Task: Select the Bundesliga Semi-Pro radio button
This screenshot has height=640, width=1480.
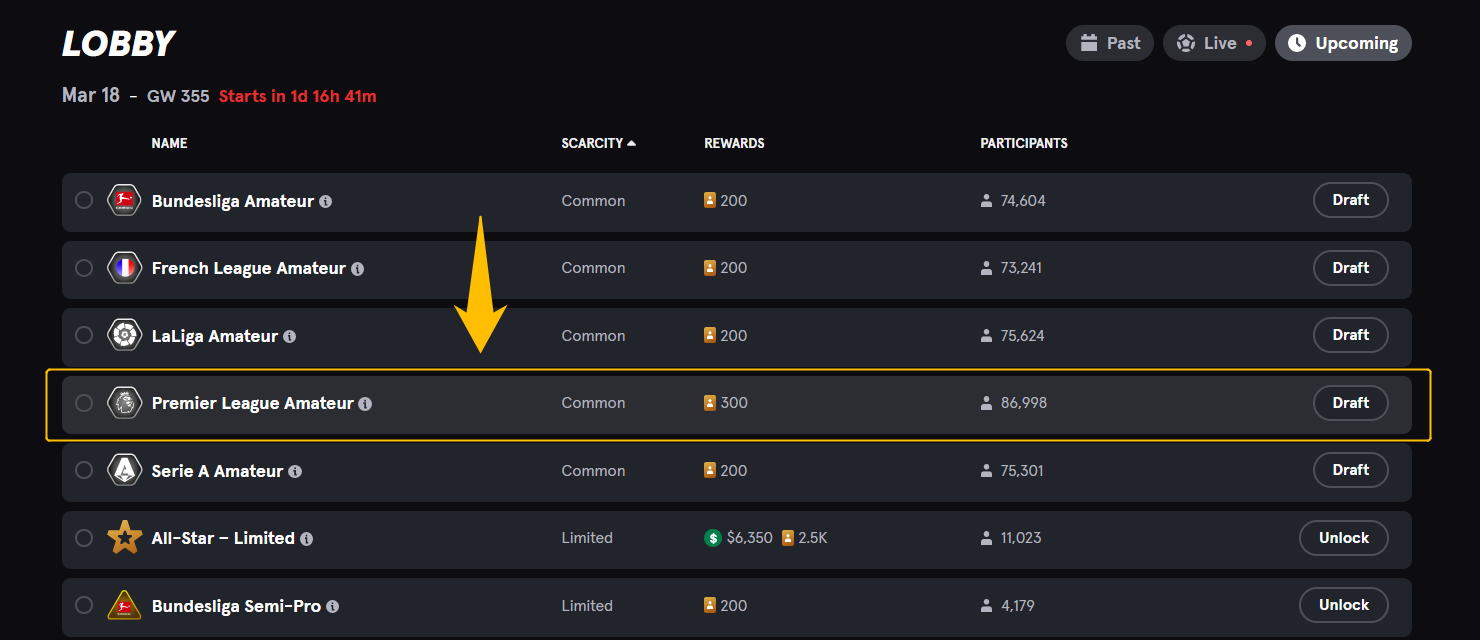Action: pos(84,605)
